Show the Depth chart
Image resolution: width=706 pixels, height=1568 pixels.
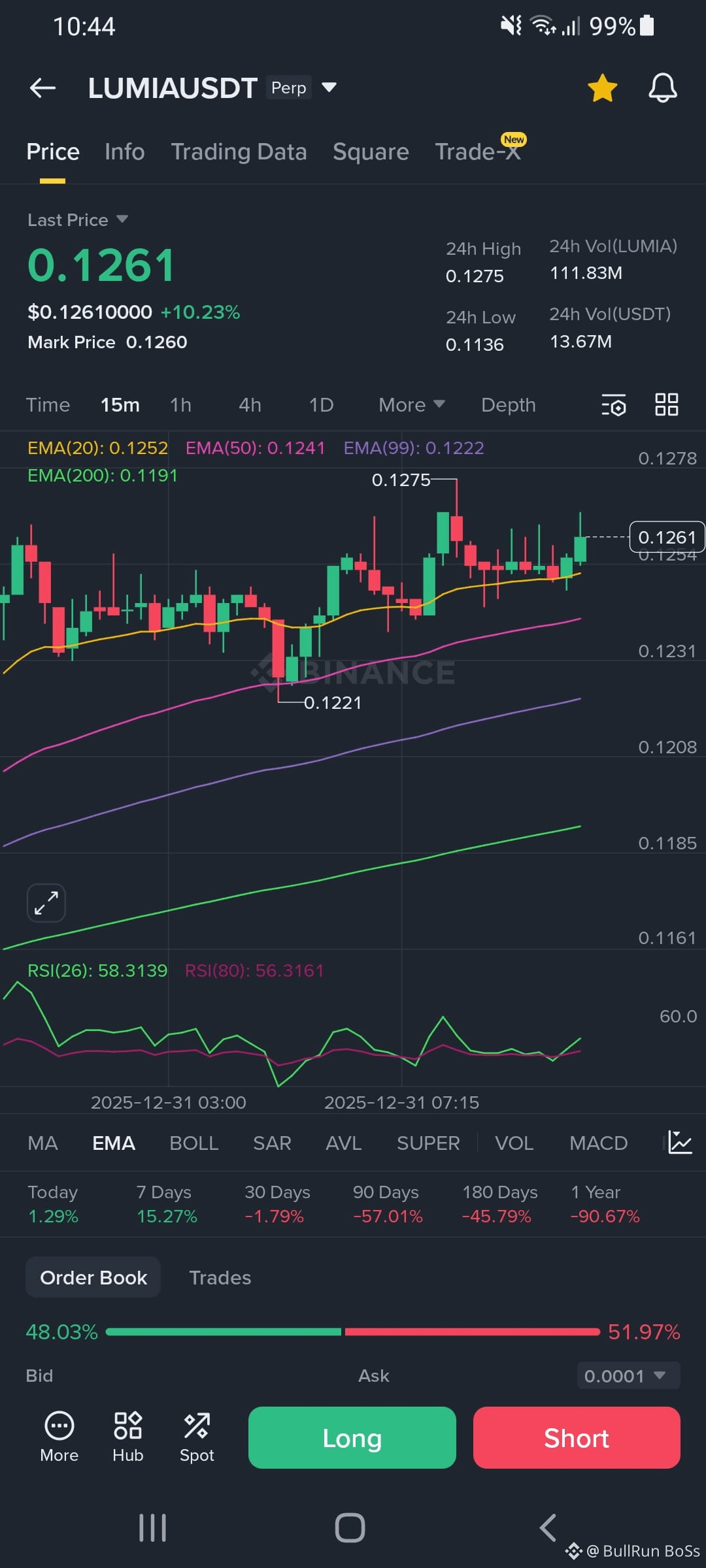509,405
